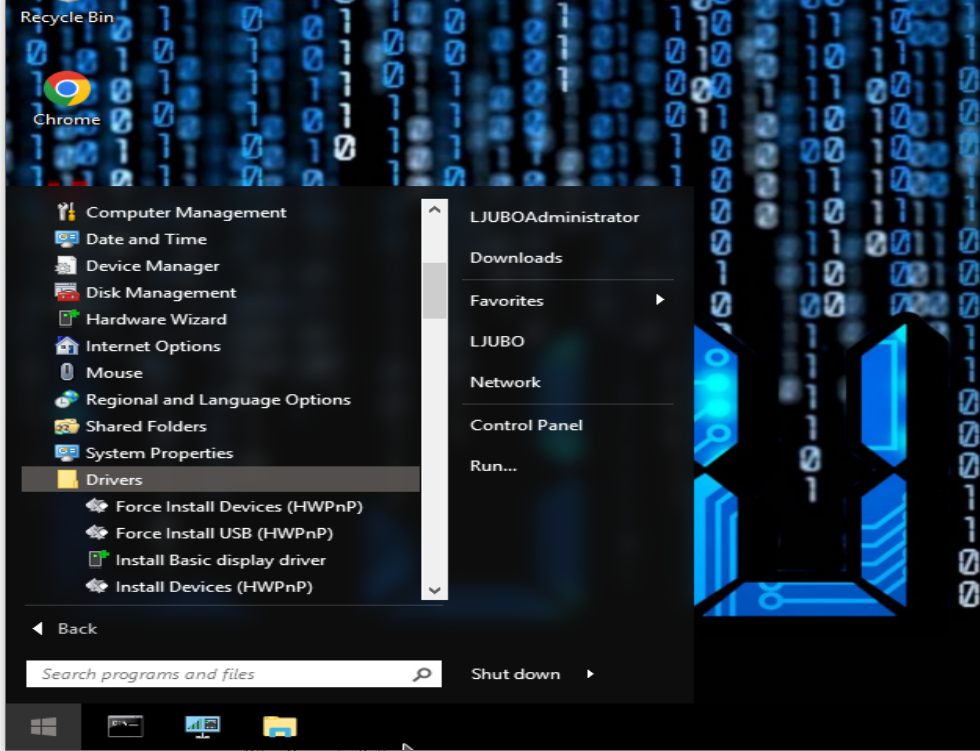Click the Drivers folder icon
Viewport: 980px width, 751px height.
click(x=67, y=479)
